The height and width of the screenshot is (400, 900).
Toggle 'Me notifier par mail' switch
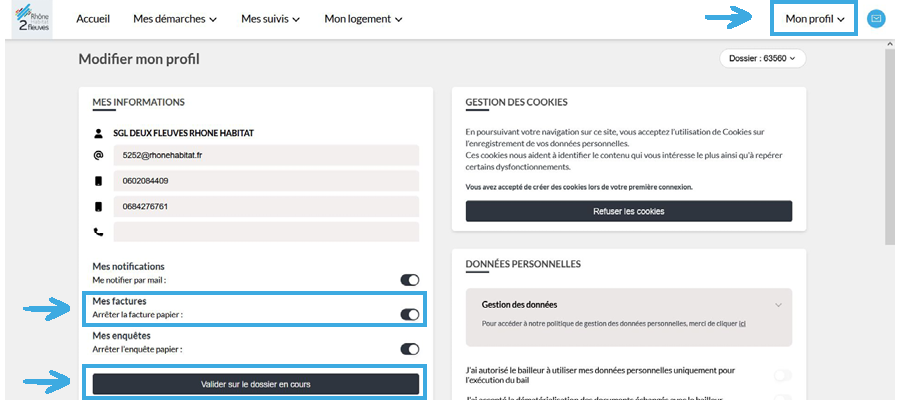click(409, 281)
